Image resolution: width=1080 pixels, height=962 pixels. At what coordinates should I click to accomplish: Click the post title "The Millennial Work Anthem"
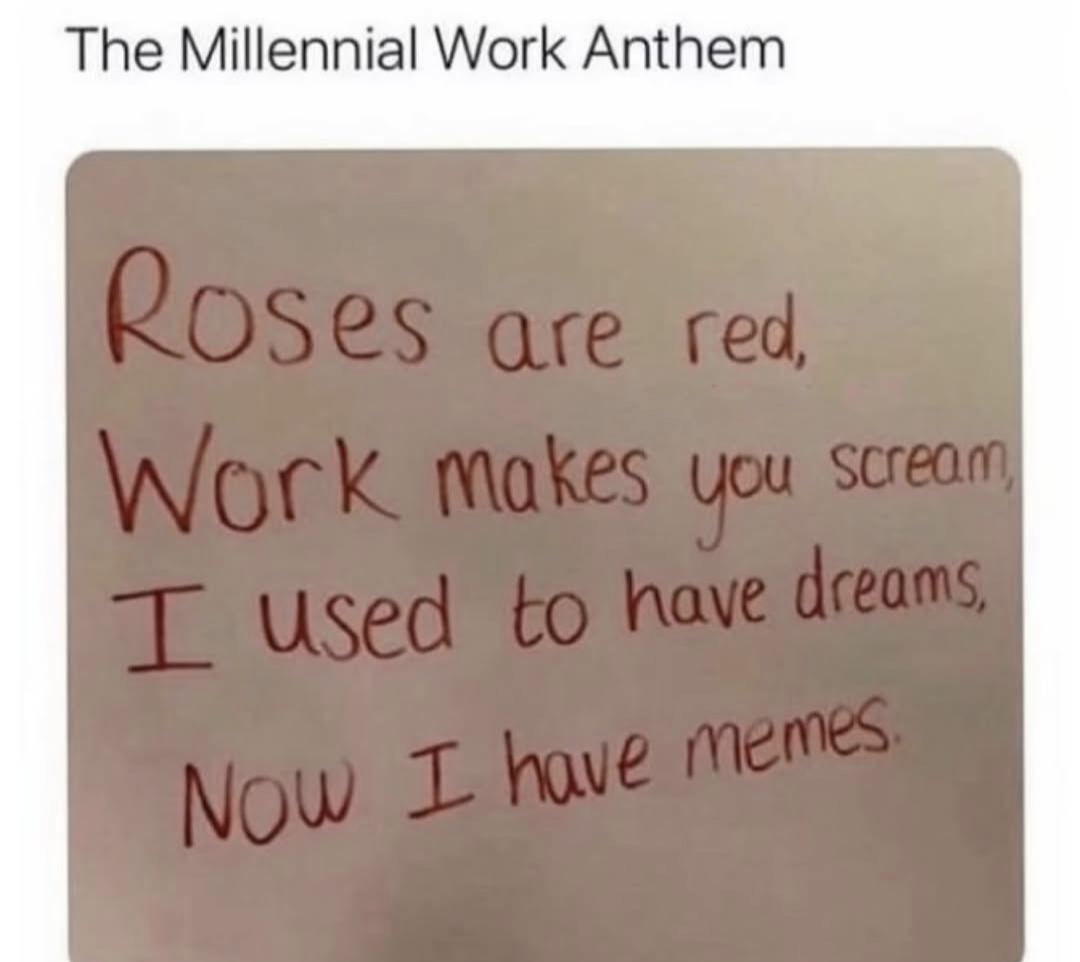pyautogui.click(x=427, y=50)
